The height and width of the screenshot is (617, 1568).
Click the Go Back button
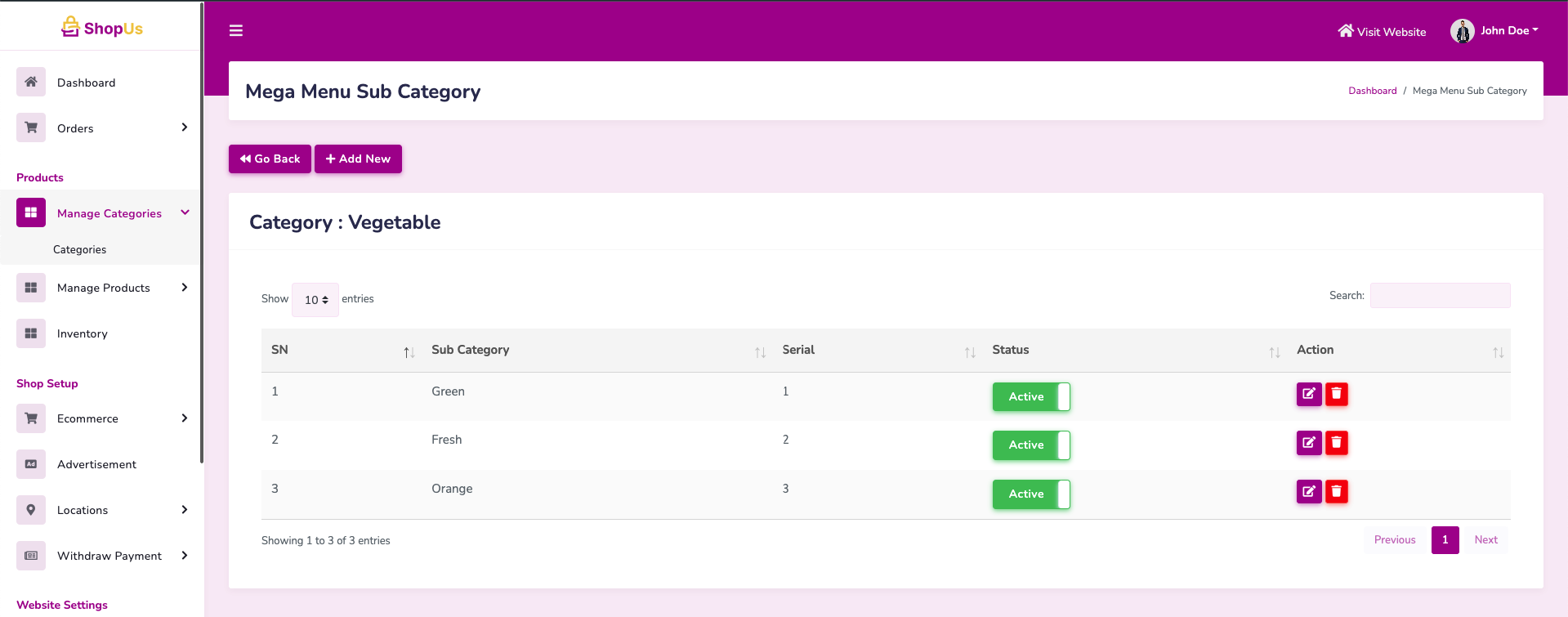pos(270,159)
